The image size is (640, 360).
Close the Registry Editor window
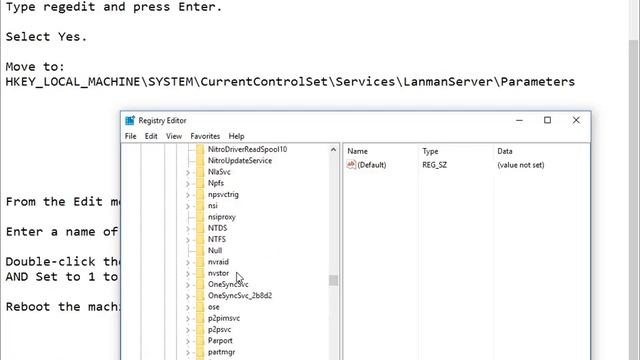point(576,120)
